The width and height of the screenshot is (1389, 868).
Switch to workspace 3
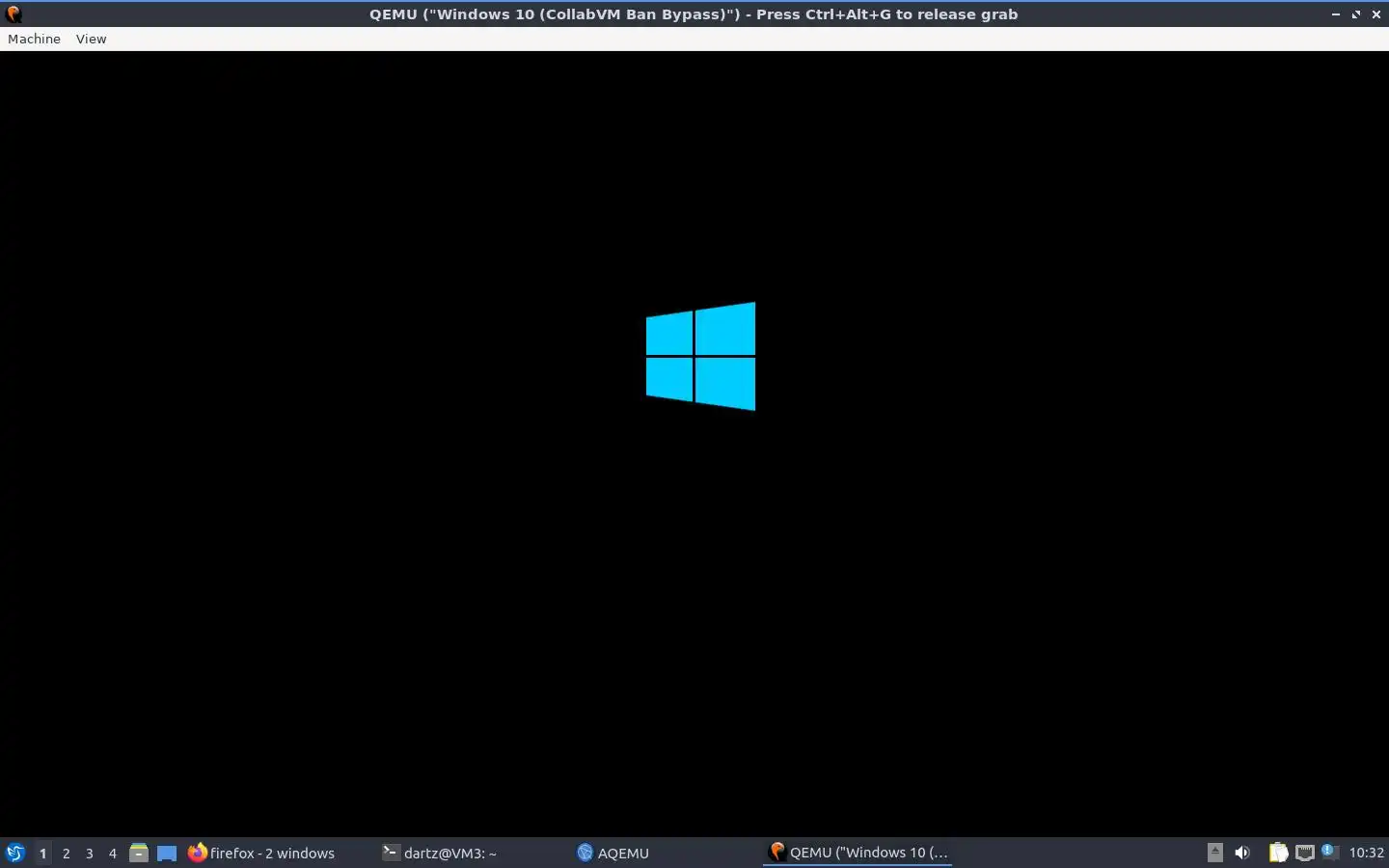90,853
